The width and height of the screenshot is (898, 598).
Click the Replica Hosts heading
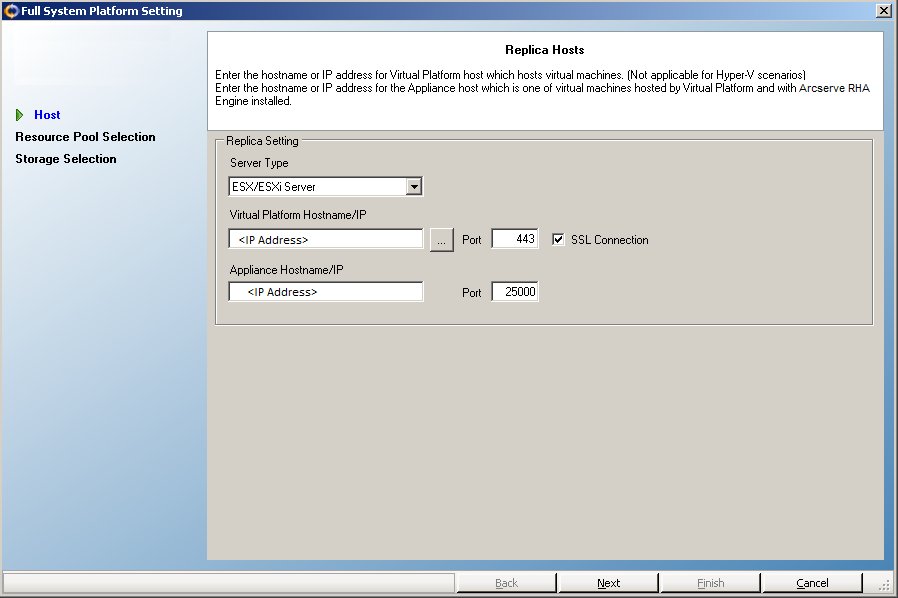click(545, 50)
